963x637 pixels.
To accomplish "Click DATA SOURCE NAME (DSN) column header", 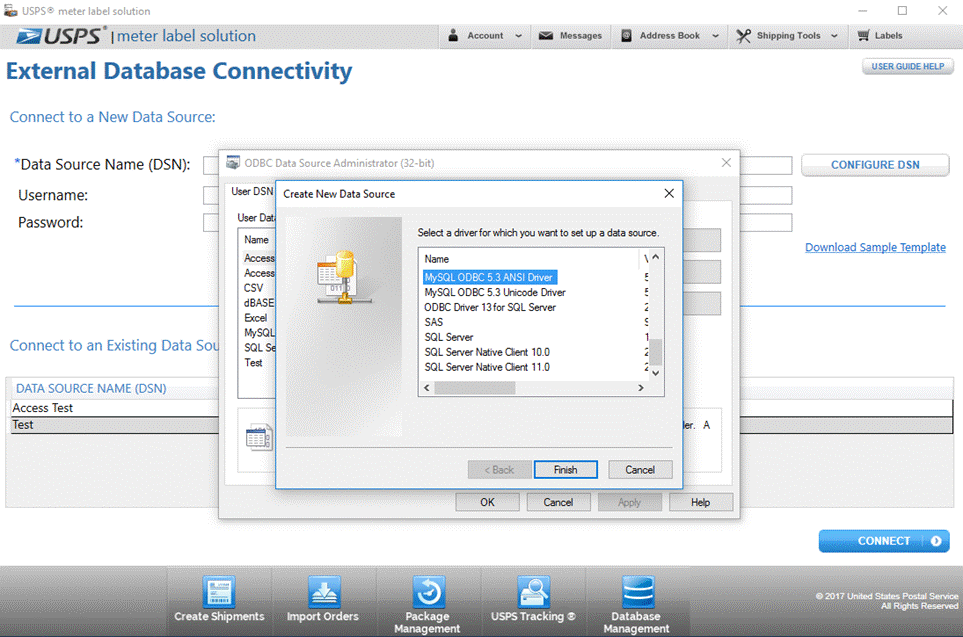I will coord(91,388).
